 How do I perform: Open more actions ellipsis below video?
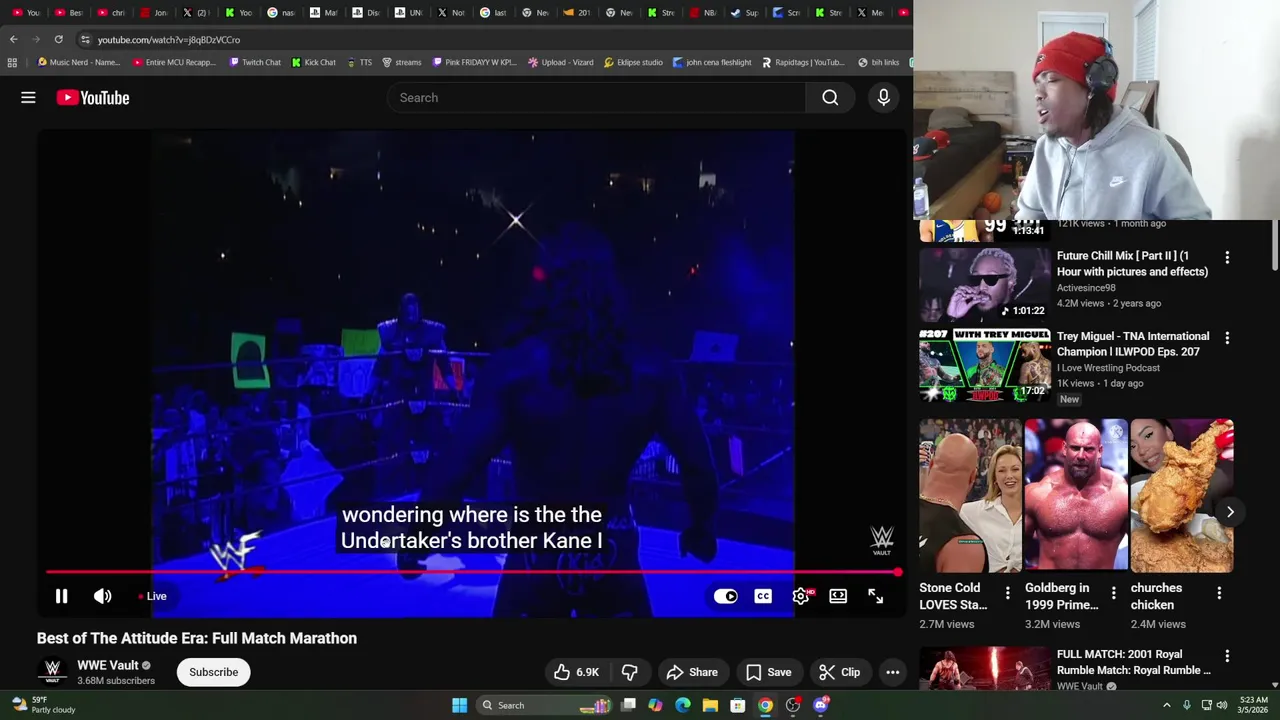(x=892, y=672)
